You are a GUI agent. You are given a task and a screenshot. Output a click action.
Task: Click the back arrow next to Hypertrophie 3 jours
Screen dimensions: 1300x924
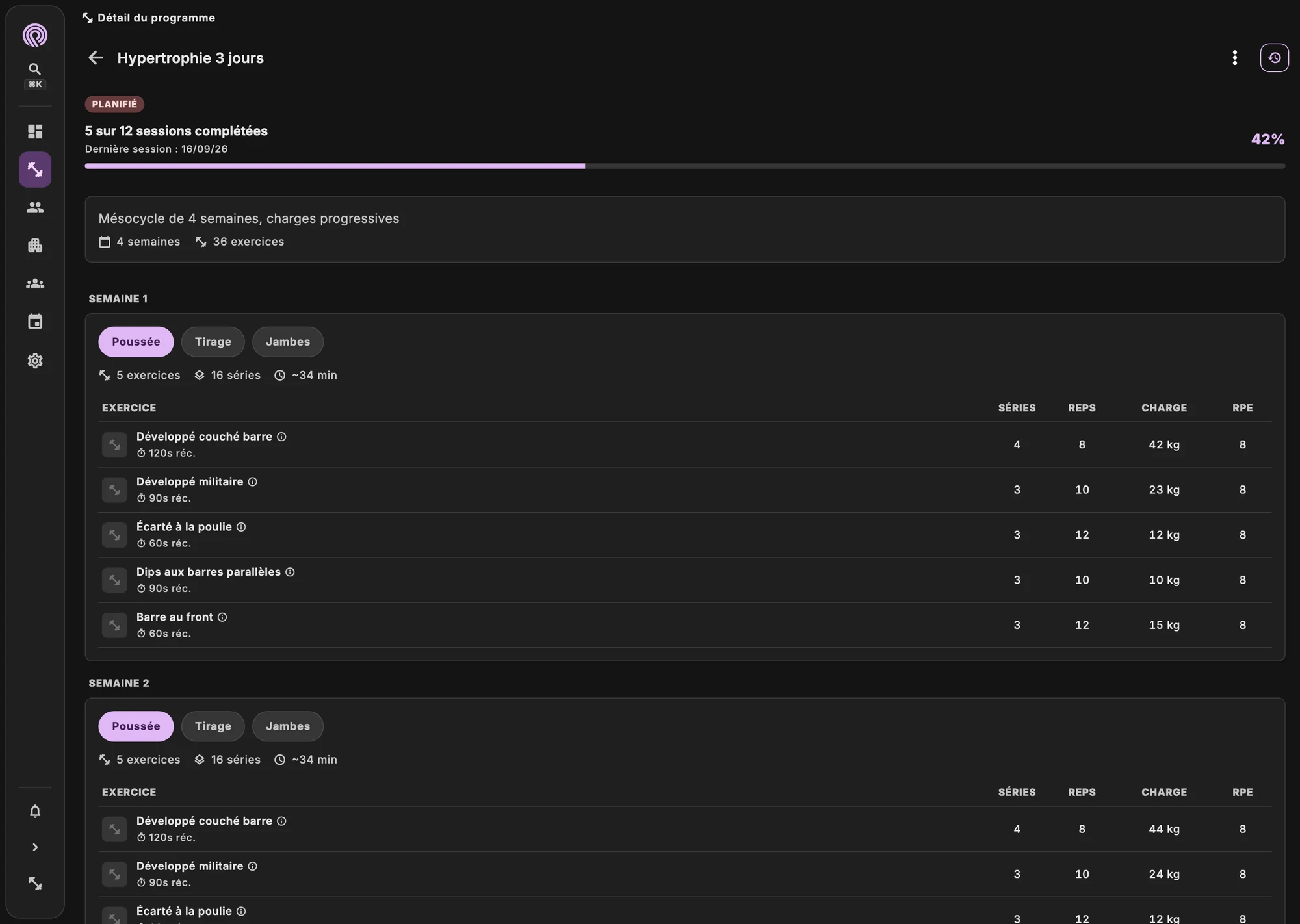tap(96, 58)
